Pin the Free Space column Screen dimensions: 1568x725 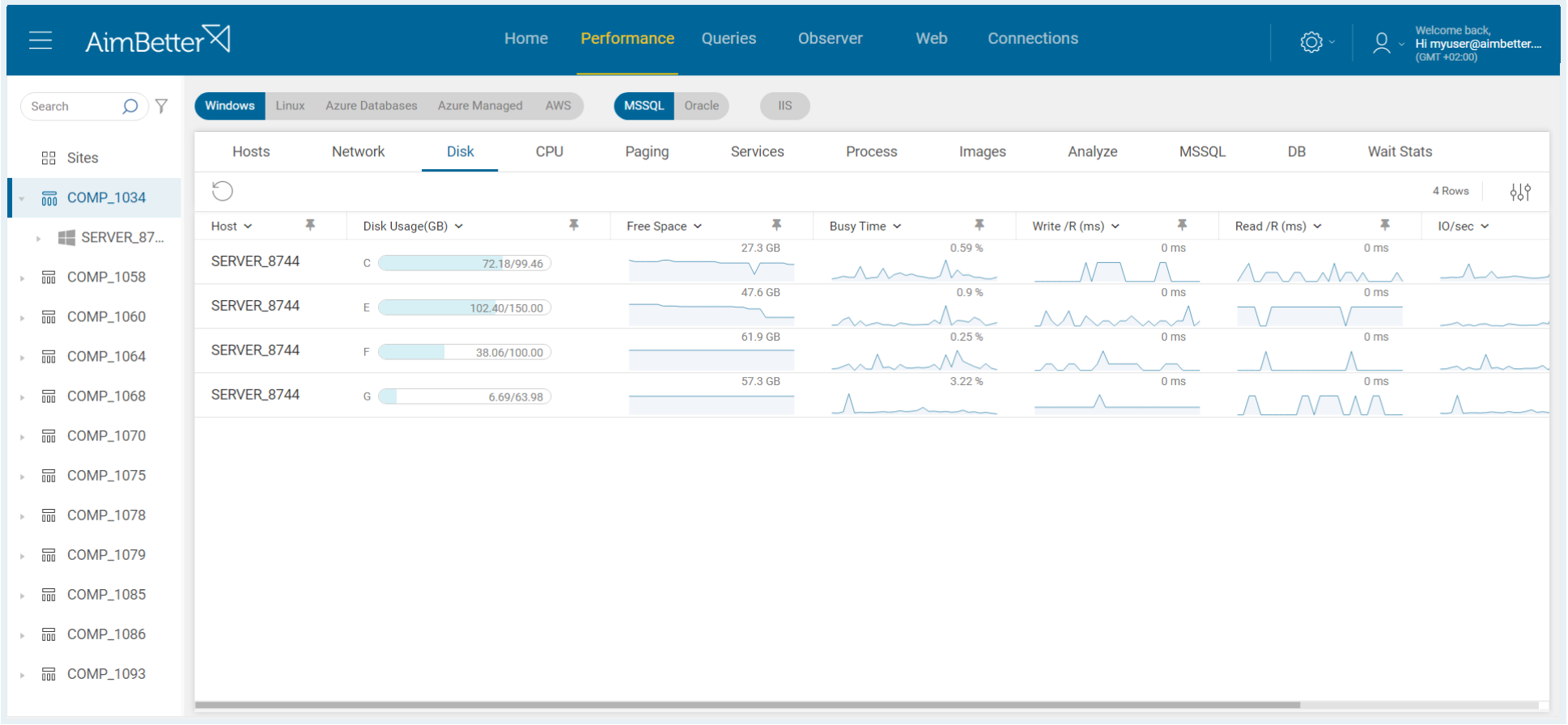coord(776,225)
